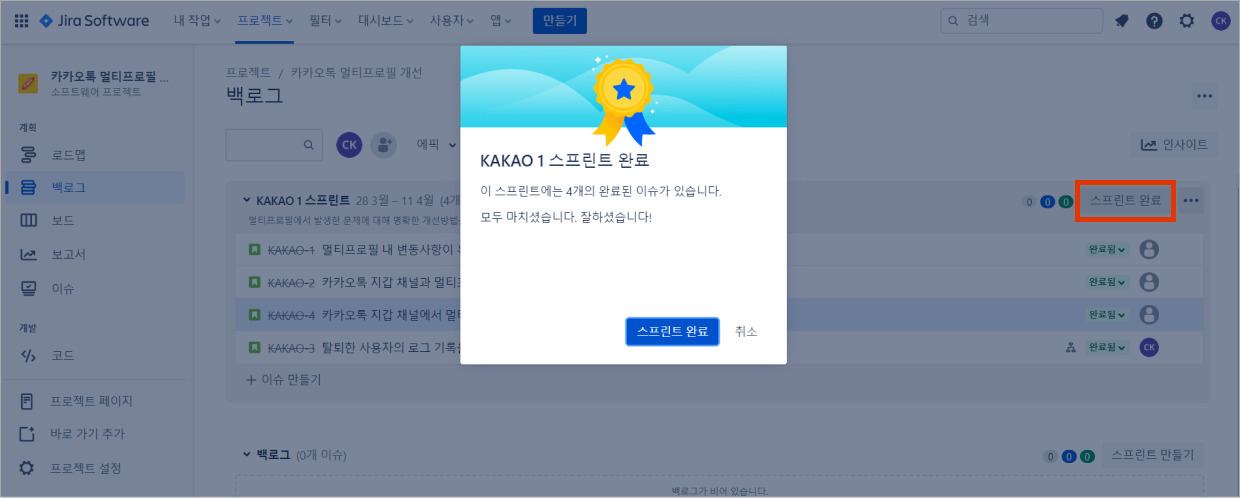Open the 에픽 dropdown filter
The width and height of the screenshot is (1240, 498).
point(435,145)
